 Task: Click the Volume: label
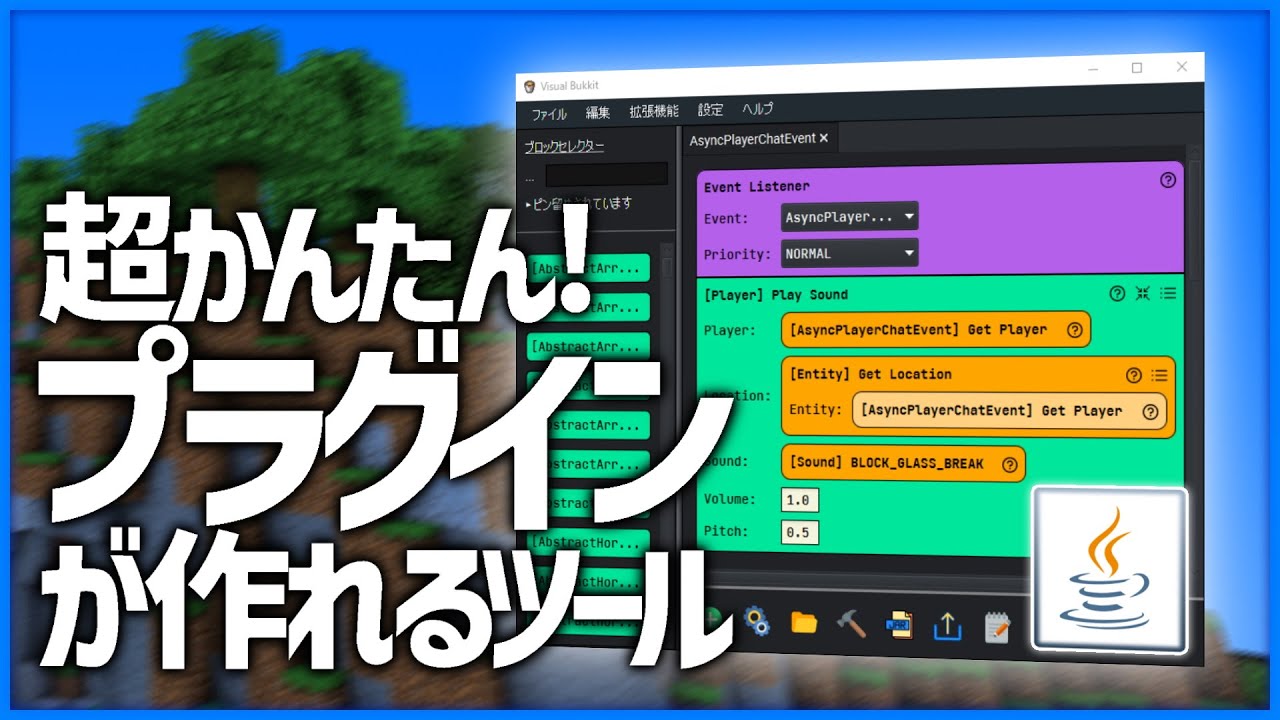(x=730, y=499)
